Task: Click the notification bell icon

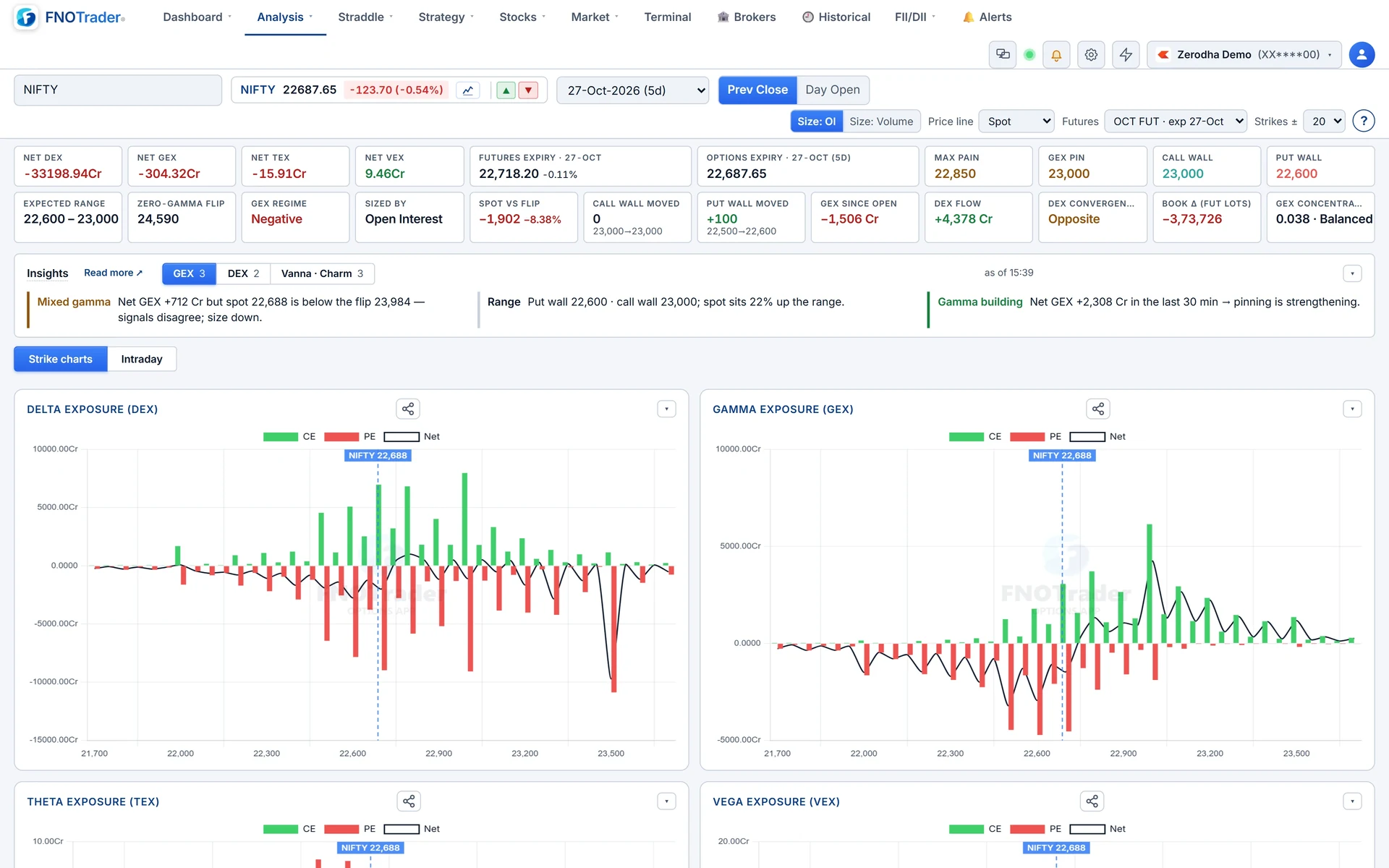Action: (1056, 54)
